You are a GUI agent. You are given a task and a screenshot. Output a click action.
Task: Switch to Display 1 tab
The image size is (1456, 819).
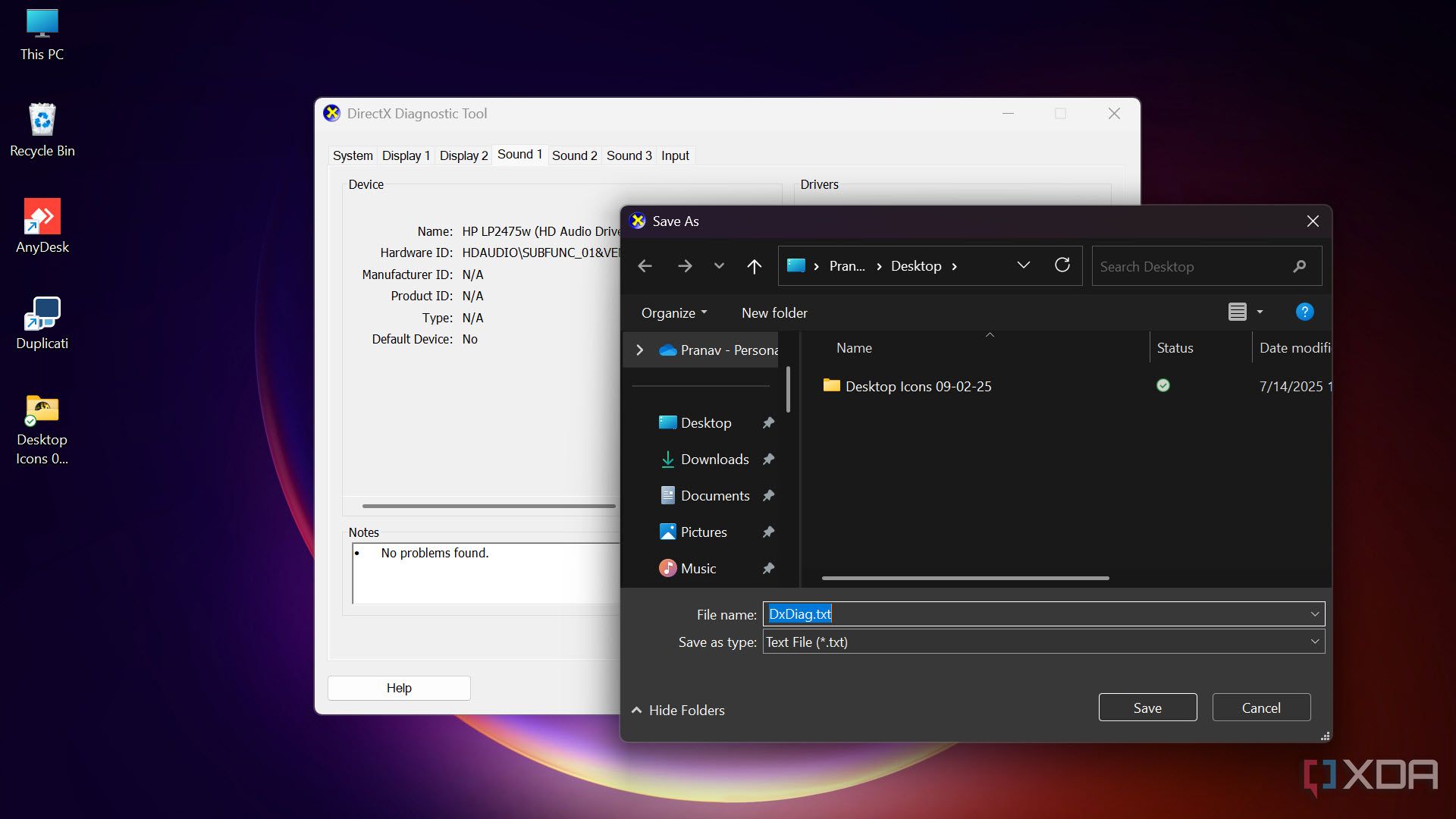pyautogui.click(x=406, y=155)
